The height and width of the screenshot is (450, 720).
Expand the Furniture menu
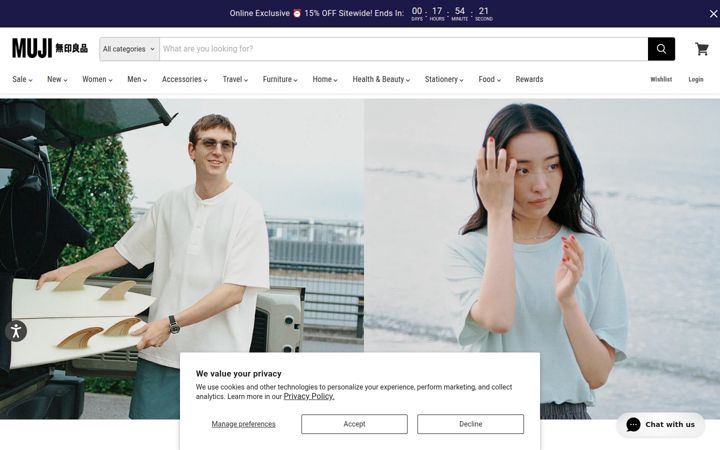(x=280, y=79)
